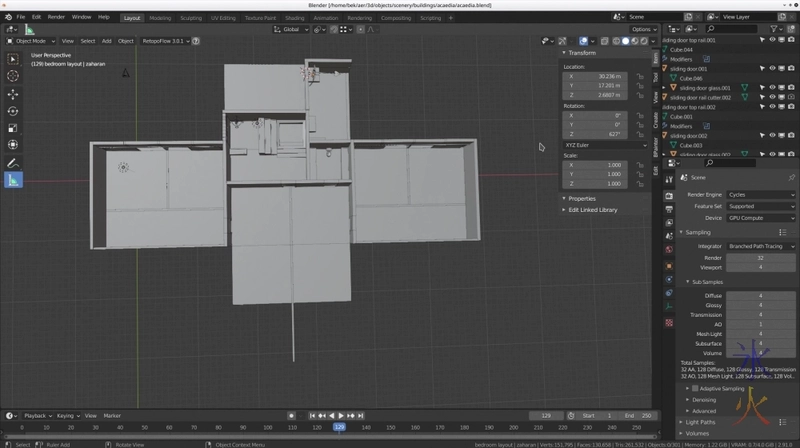Enable the Adaptive Sampling checkbox
This screenshot has height=448, width=800.
[x=696, y=388]
